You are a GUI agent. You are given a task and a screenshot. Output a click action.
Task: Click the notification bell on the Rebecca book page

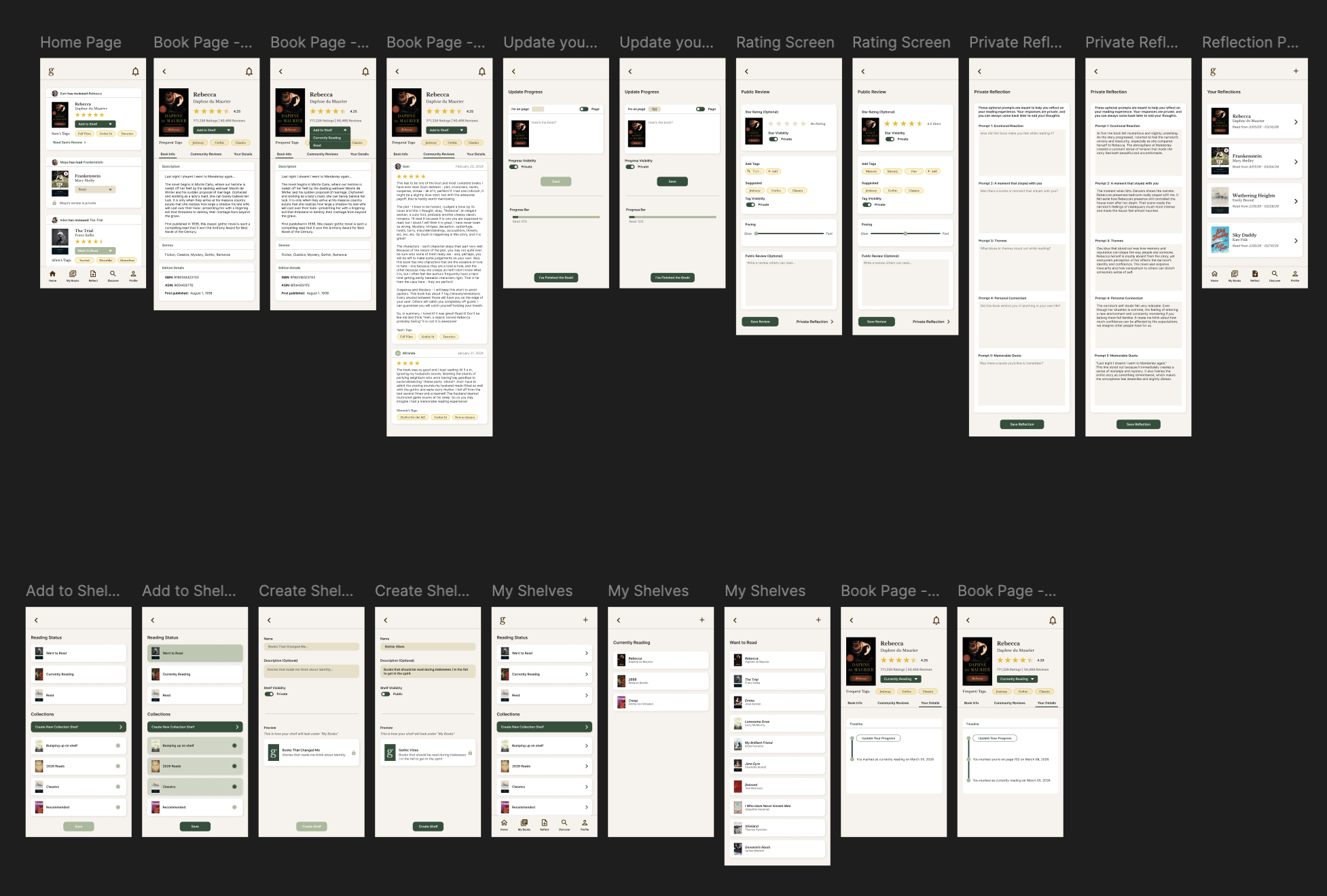[249, 71]
